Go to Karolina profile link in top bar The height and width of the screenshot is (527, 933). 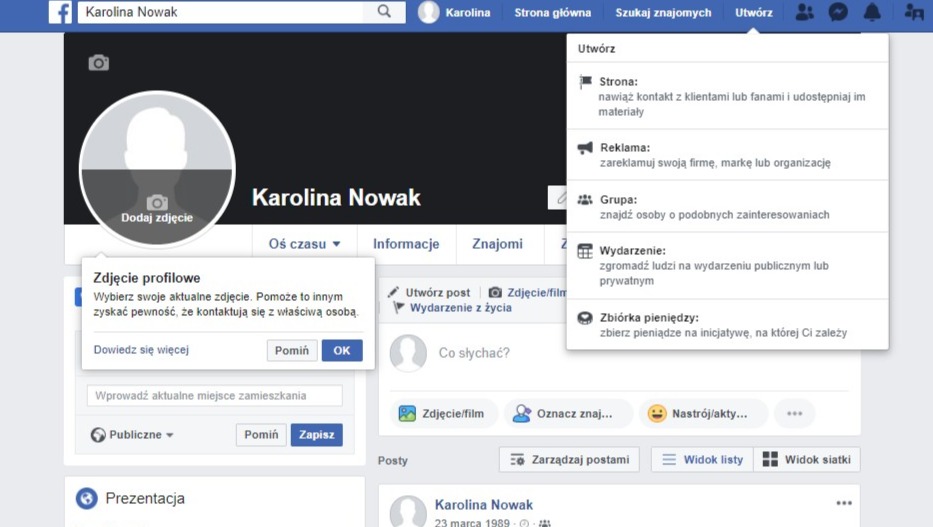pyautogui.click(x=468, y=12)
